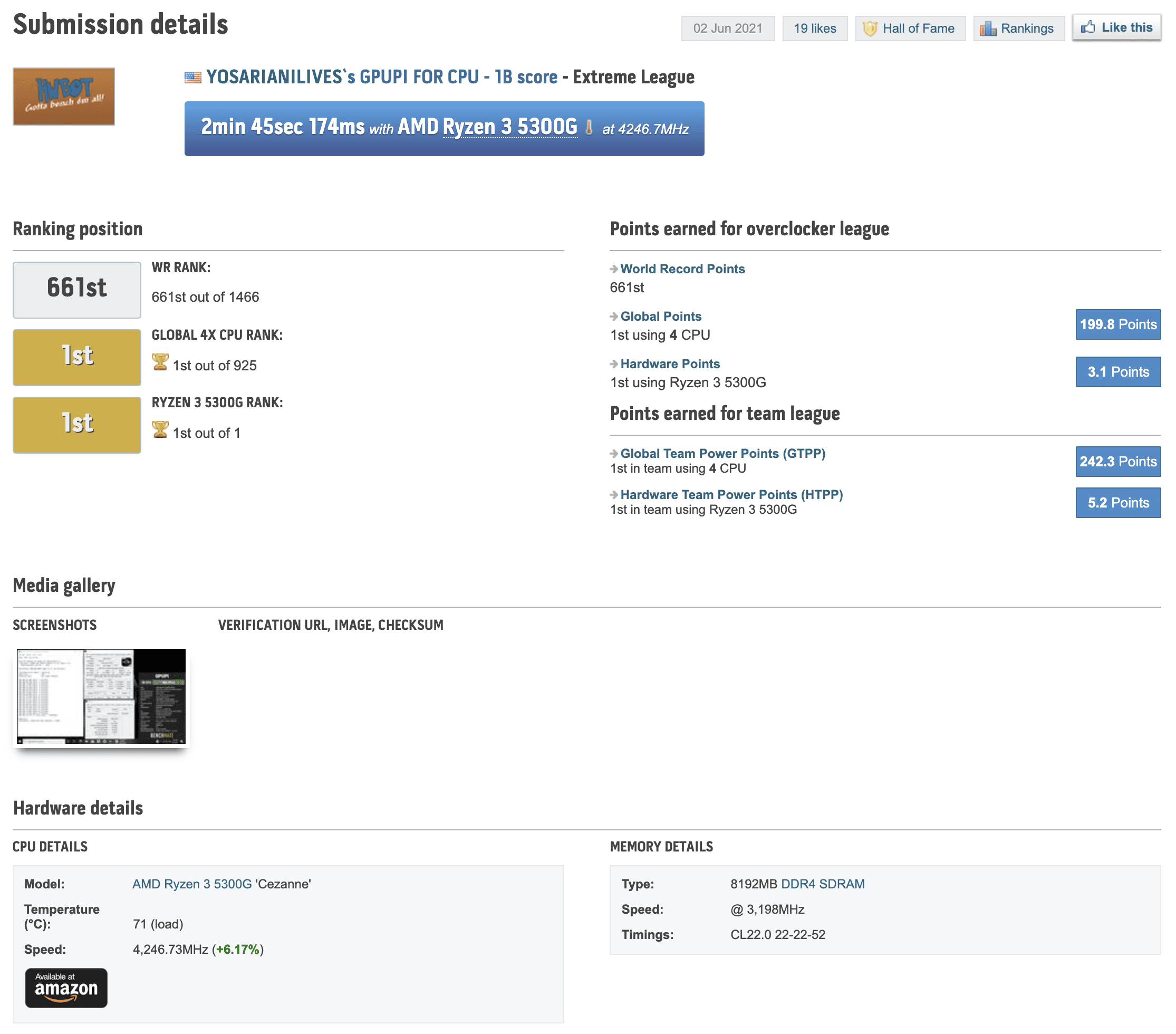This screenshot has width=1176, height=1034.
Task: Click the DDR4 SDRAM memory type link
Action: [823, 884]
